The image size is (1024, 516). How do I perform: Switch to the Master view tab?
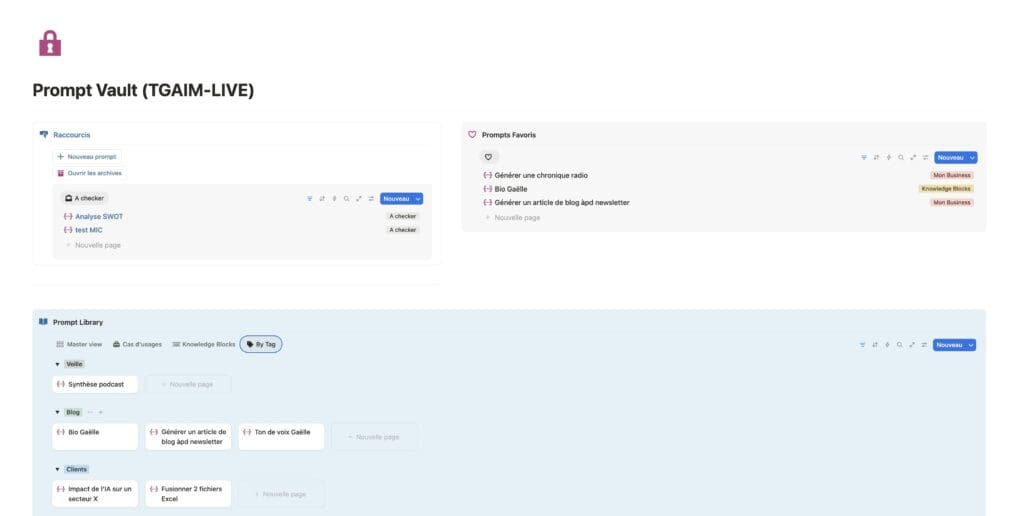click(79, 344)
